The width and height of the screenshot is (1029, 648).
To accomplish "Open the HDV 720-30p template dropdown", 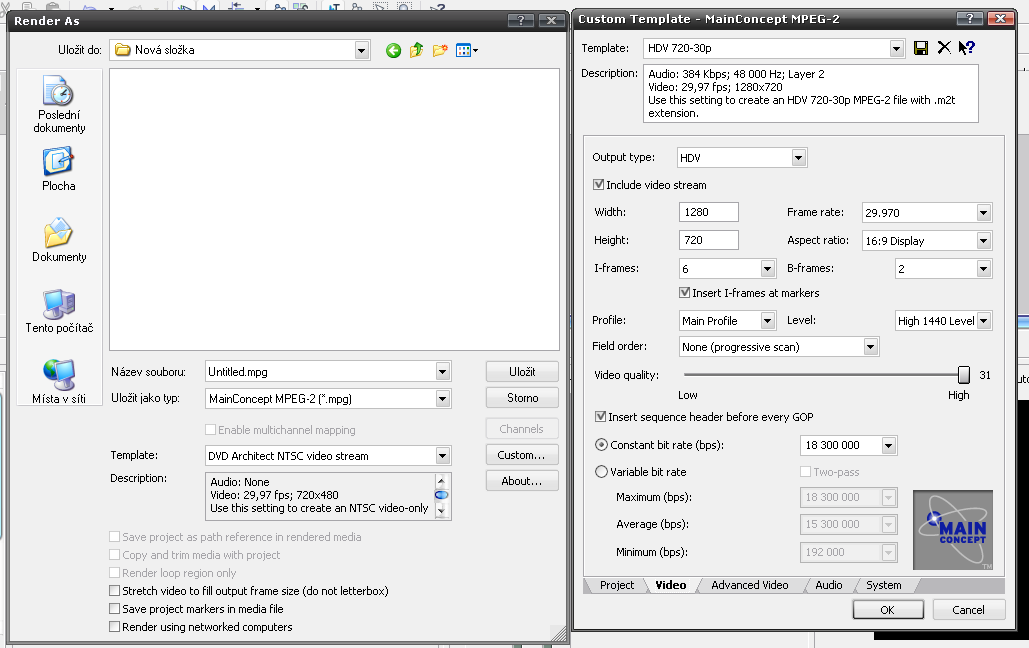I will click(896, 49).
